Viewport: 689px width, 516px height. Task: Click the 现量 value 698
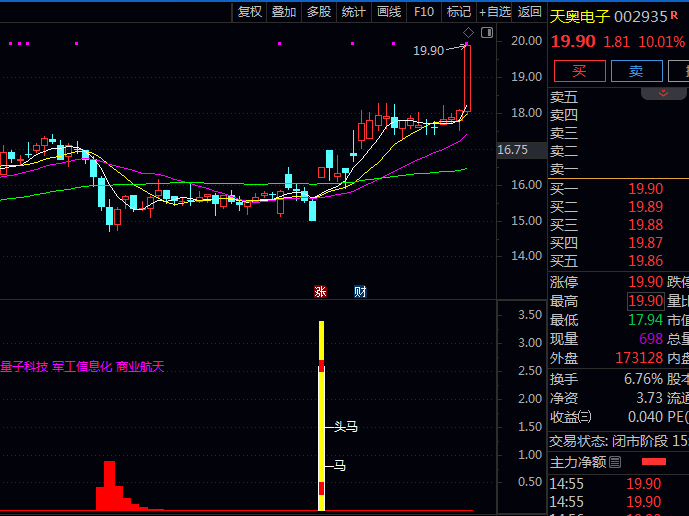[651, 339]
